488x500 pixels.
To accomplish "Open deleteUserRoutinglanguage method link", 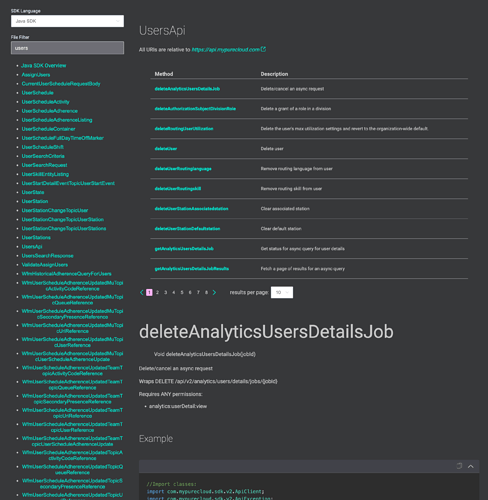I will (183, 169).
